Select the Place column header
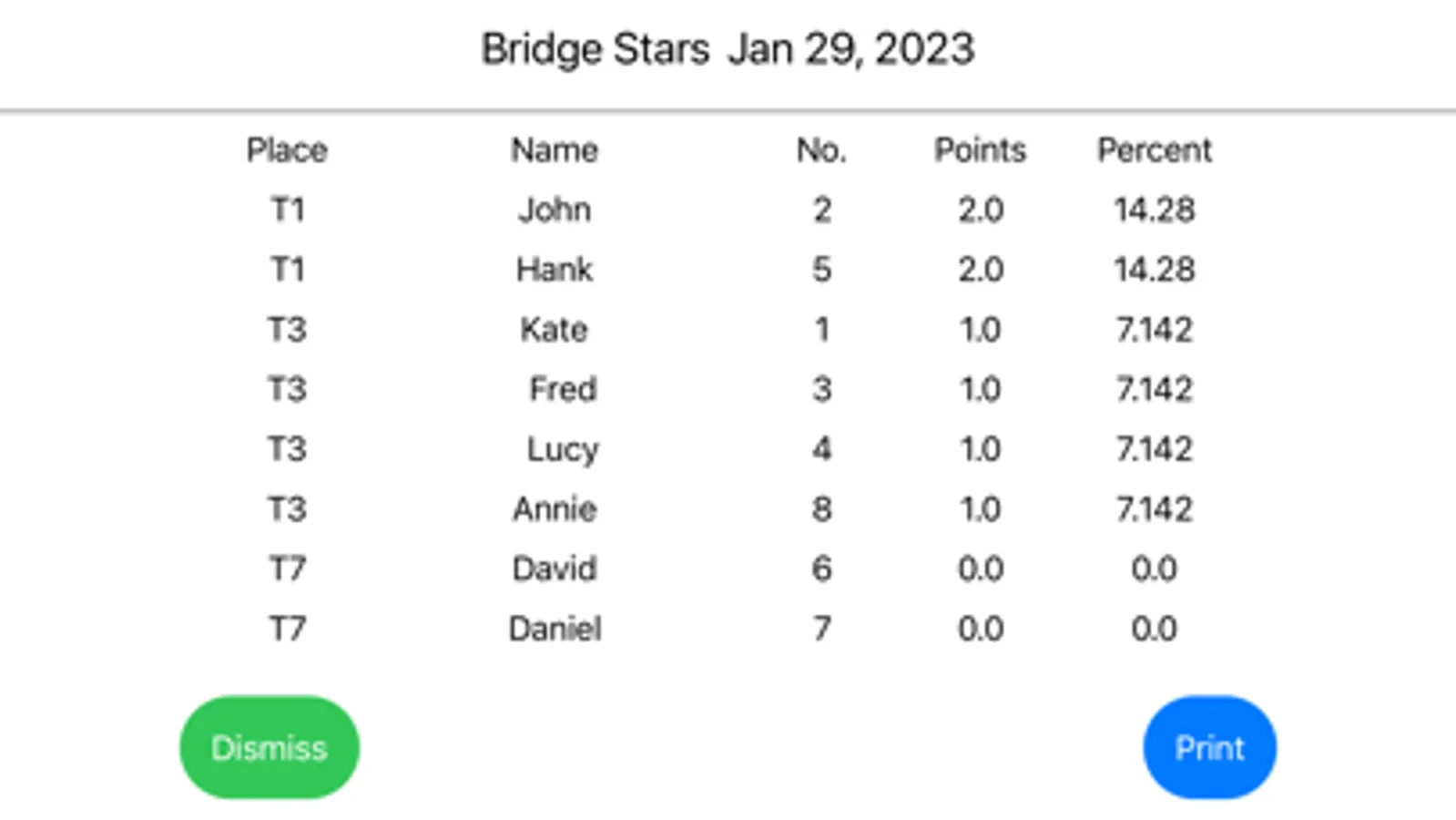Viewport: 1456px width, 820px height. click(x=287, y=150)
